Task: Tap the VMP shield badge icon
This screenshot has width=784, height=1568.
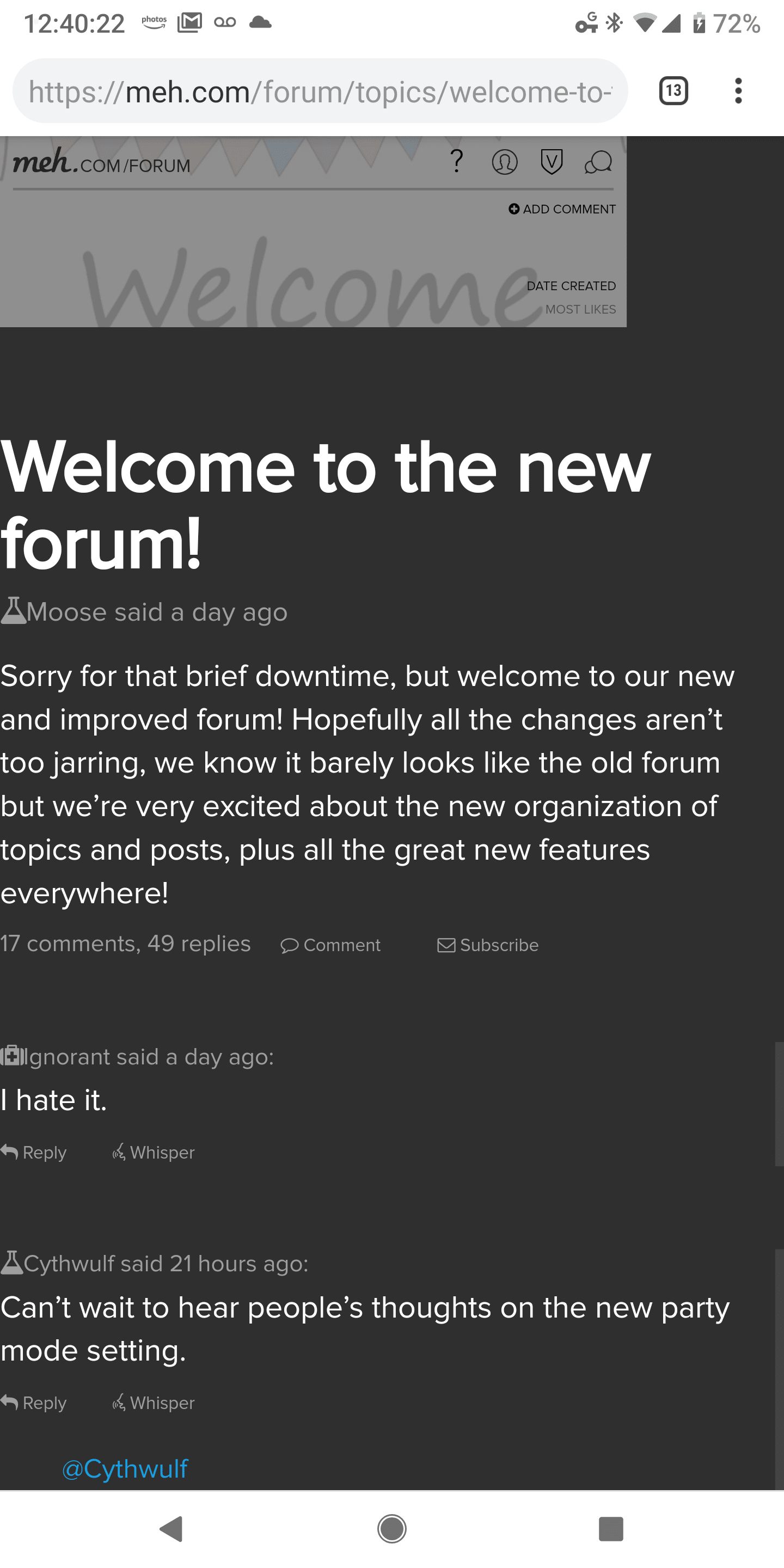Action: pos(552,163)
